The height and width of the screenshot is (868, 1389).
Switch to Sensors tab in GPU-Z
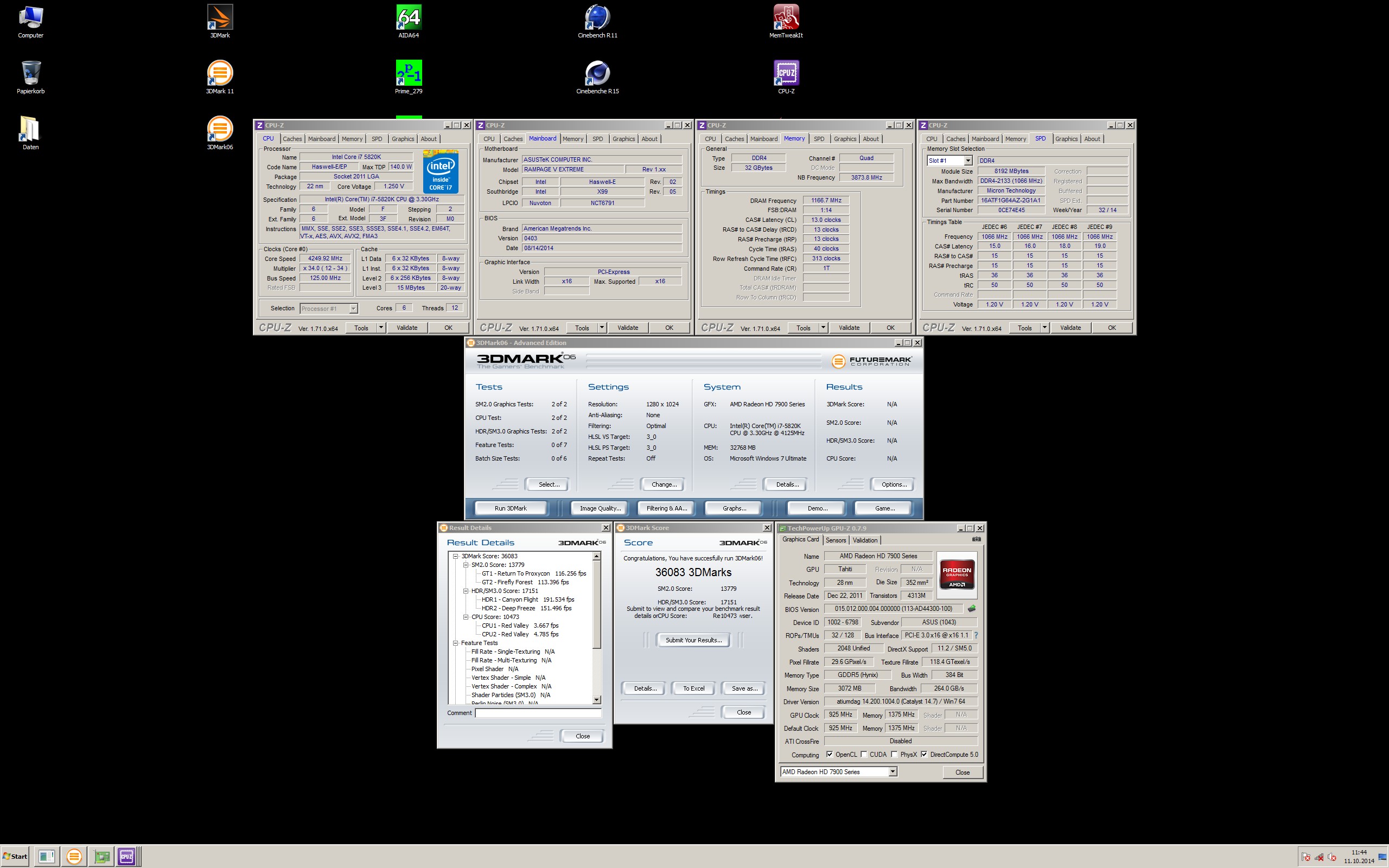coord(836,540)
